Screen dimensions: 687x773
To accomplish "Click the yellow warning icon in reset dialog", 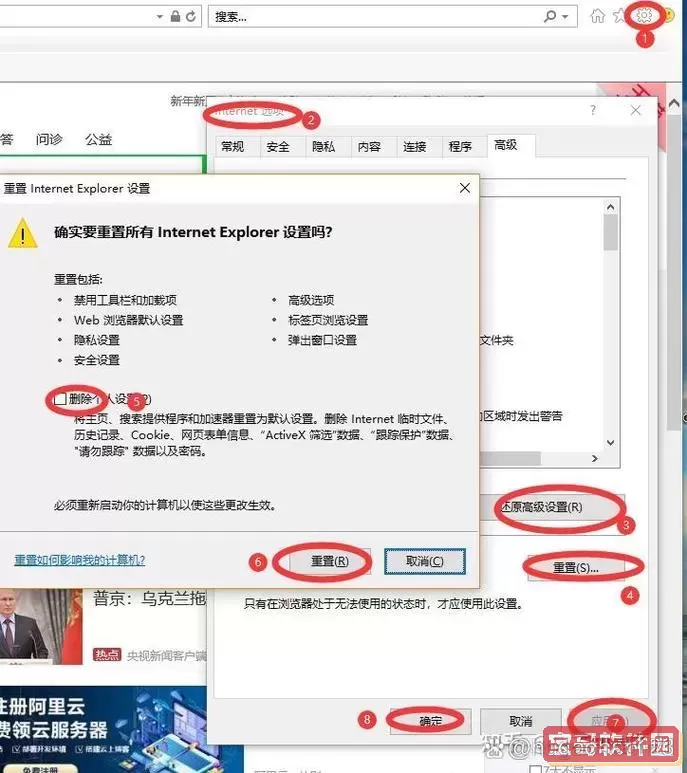I will (x=23, y=233).
